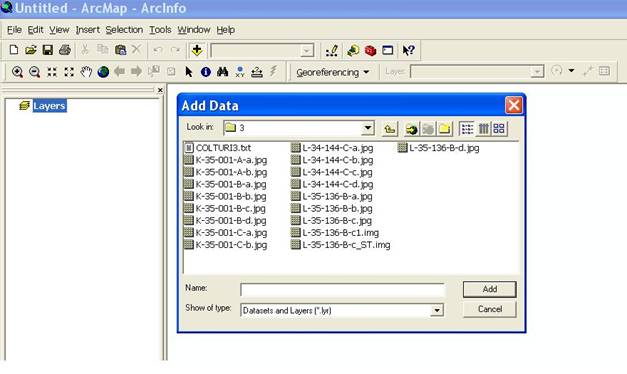Launch ArcCatalog from toolbar icon

[353, 50]
